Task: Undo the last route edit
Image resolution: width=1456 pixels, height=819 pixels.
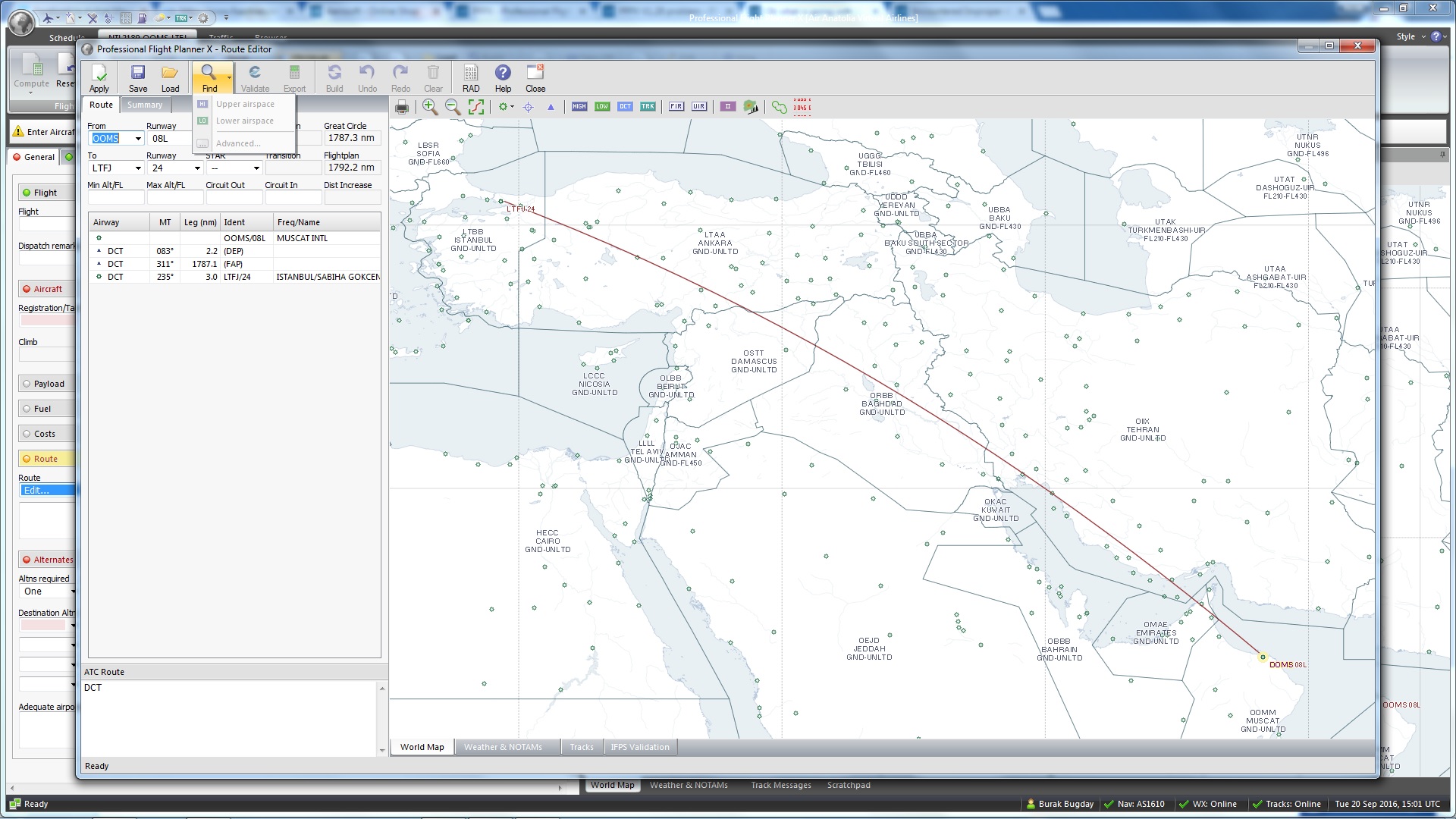Action: tap(367, 78)
